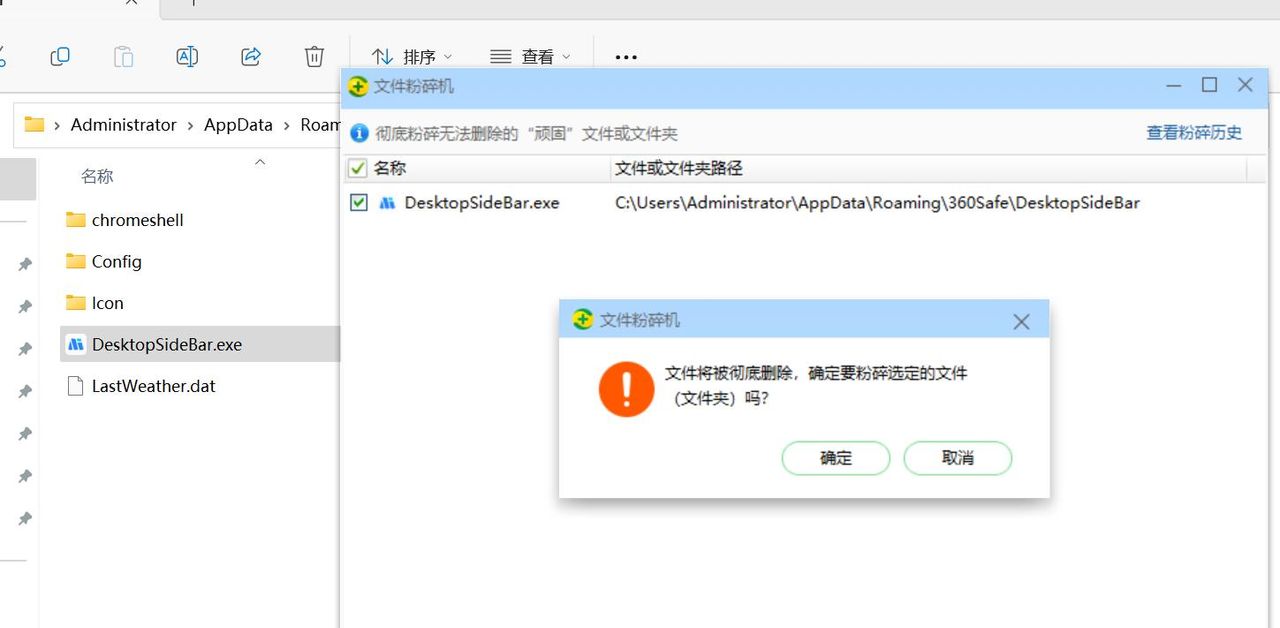Expand the 排序 sort dropdown

click(412, 57)
